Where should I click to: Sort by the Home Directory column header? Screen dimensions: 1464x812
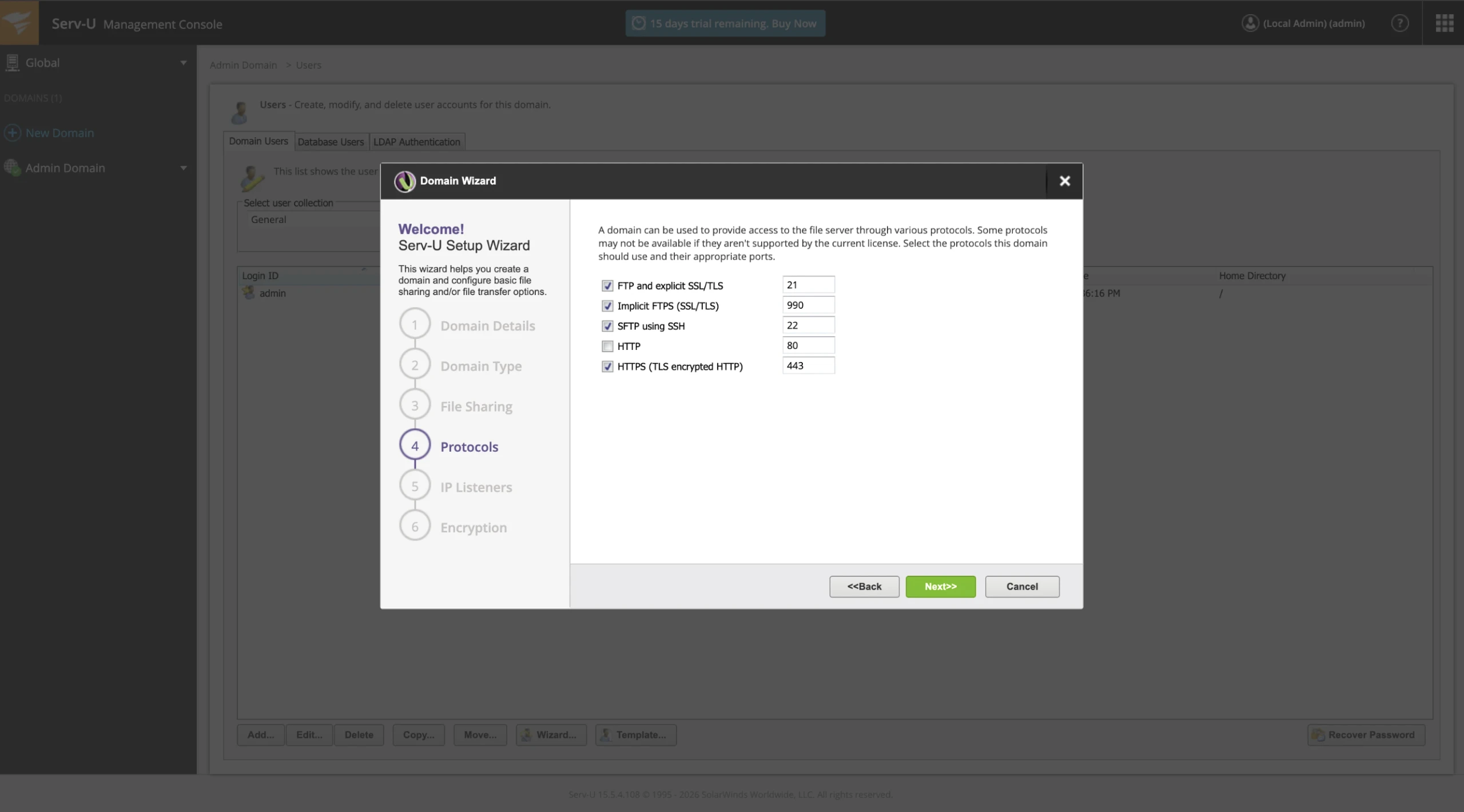coord(1252,276)
